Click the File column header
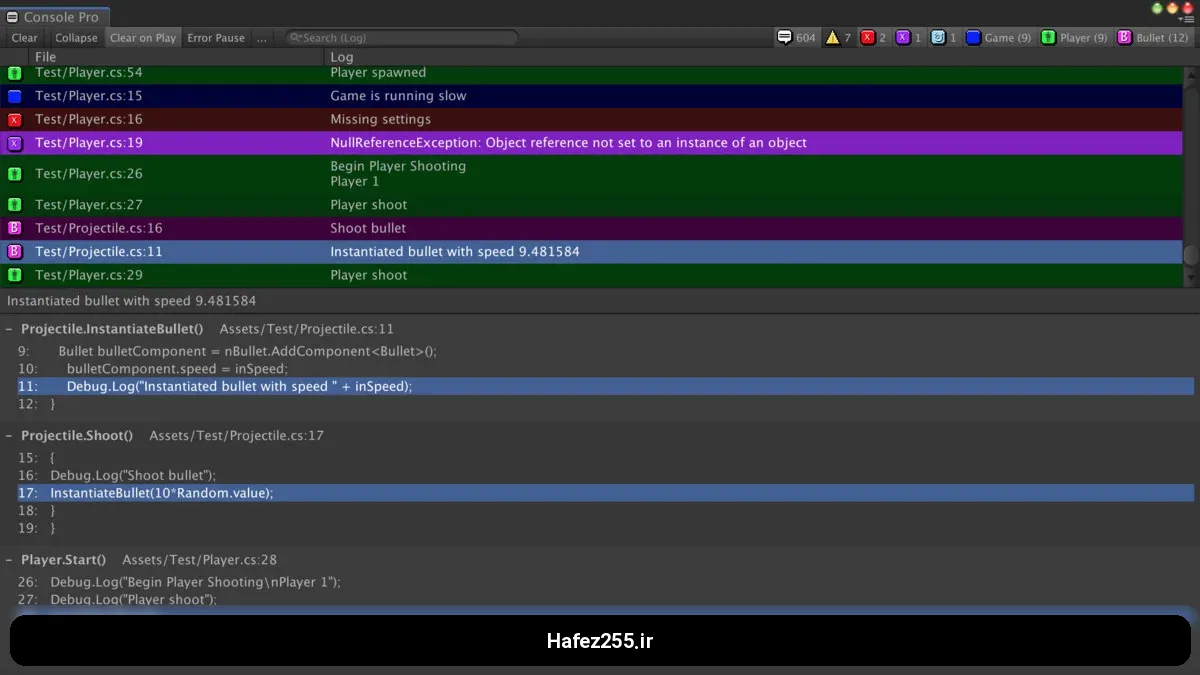 pos(46,57)
